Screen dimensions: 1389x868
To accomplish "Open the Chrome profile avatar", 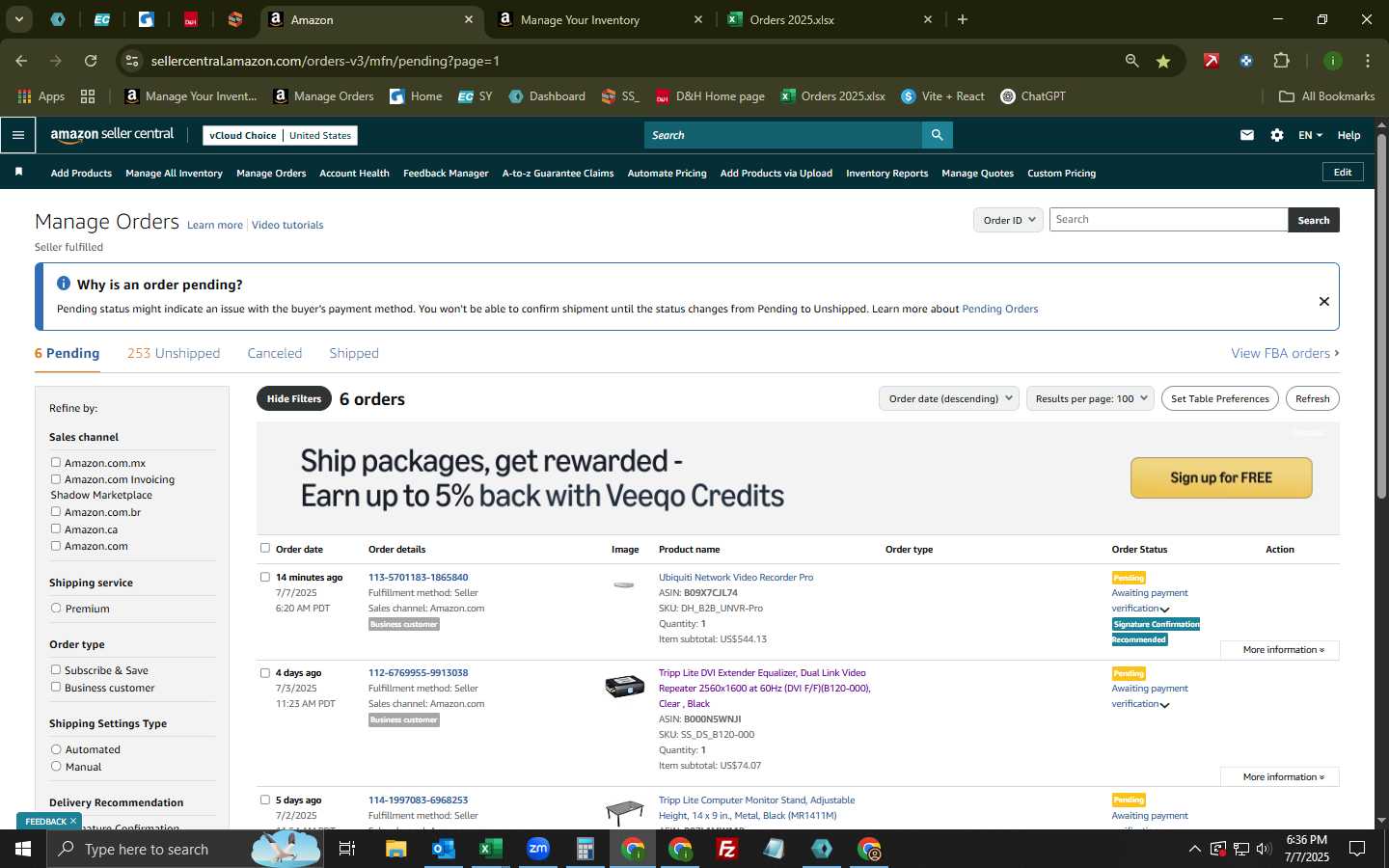I will [x=1332, y=61].
